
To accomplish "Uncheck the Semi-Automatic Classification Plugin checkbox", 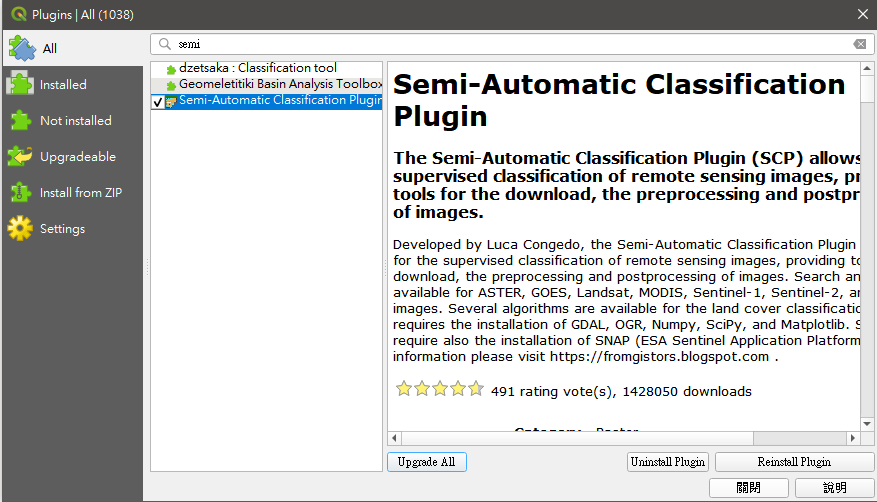I will coord(158,102).
